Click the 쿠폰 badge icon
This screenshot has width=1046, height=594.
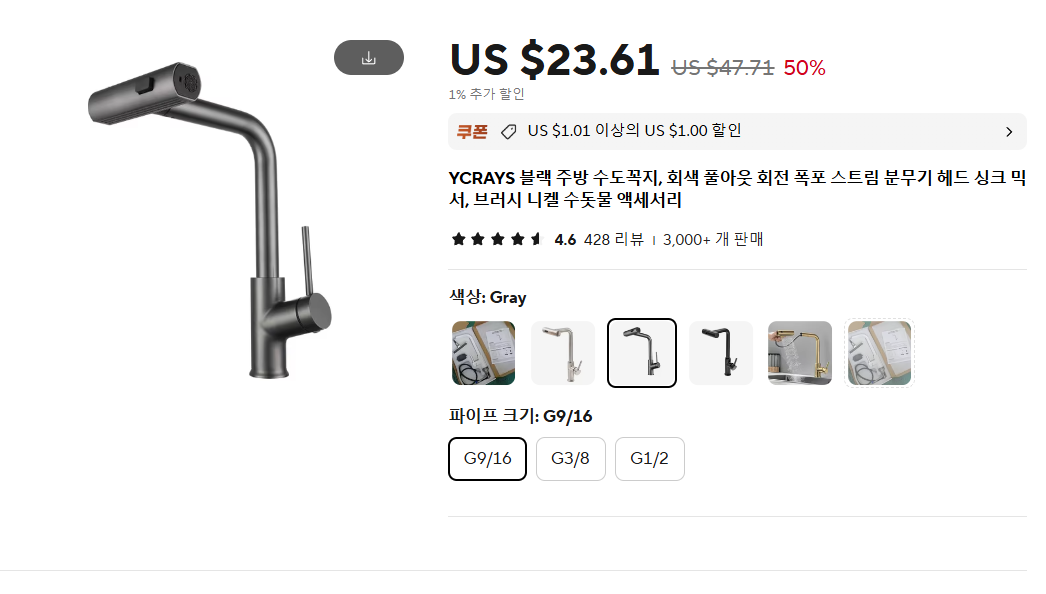pyautogui.click(x=470, y=131)
